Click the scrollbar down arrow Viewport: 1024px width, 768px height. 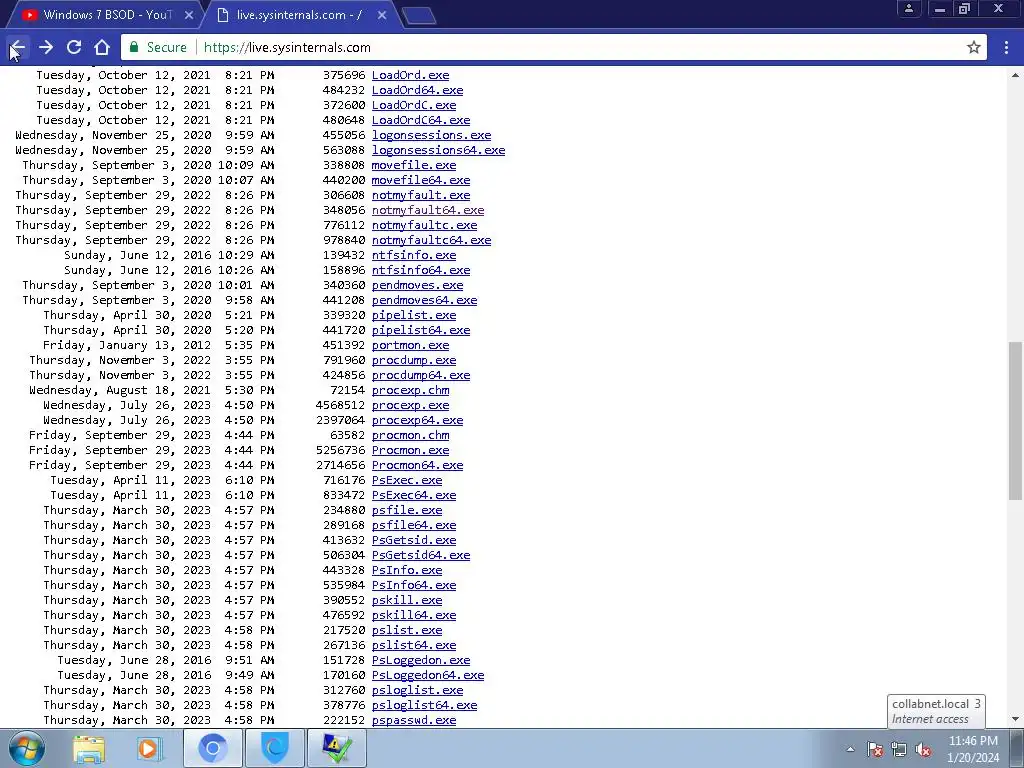1016,720
